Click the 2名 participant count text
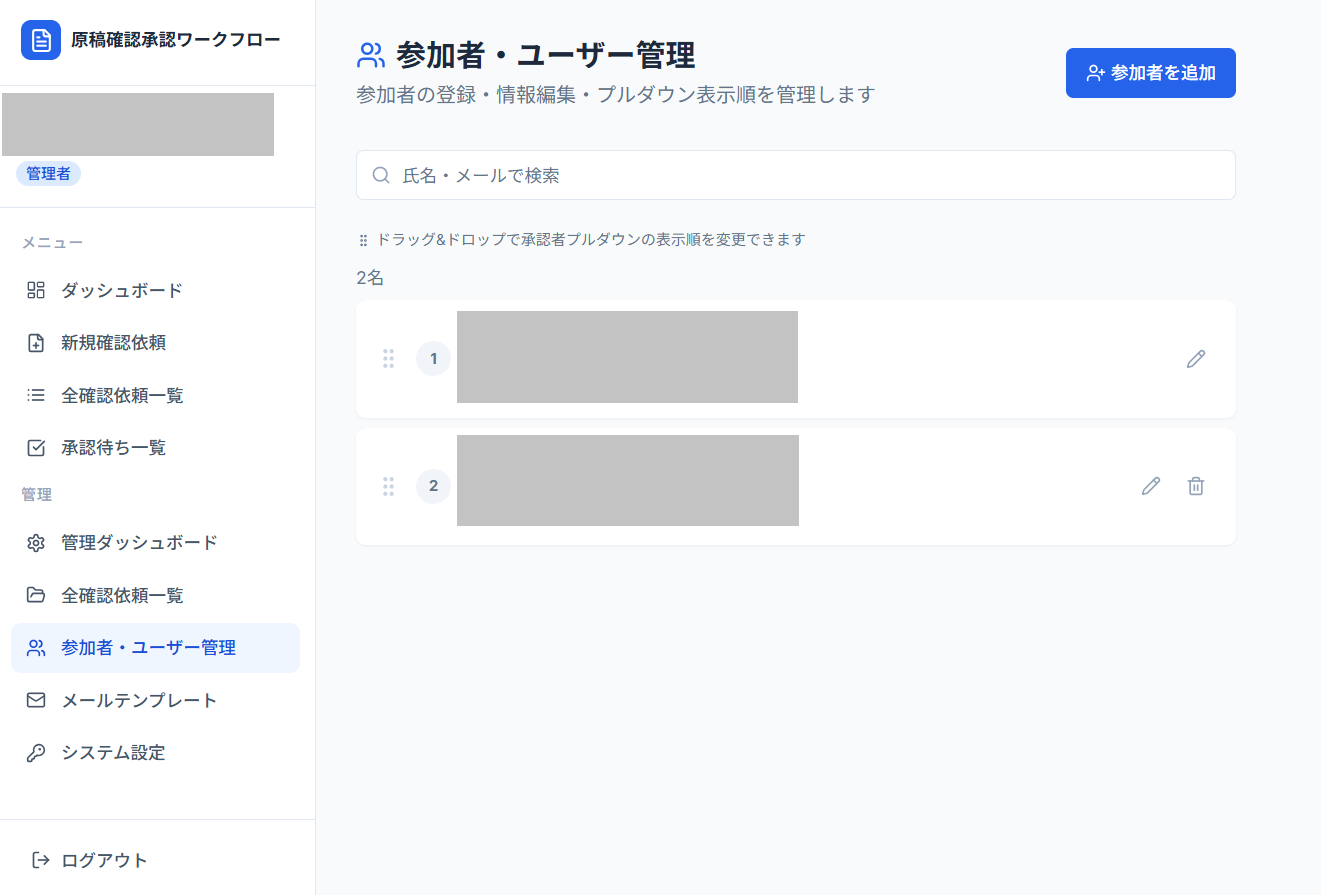1321x895 pixels. coord(370,278)
